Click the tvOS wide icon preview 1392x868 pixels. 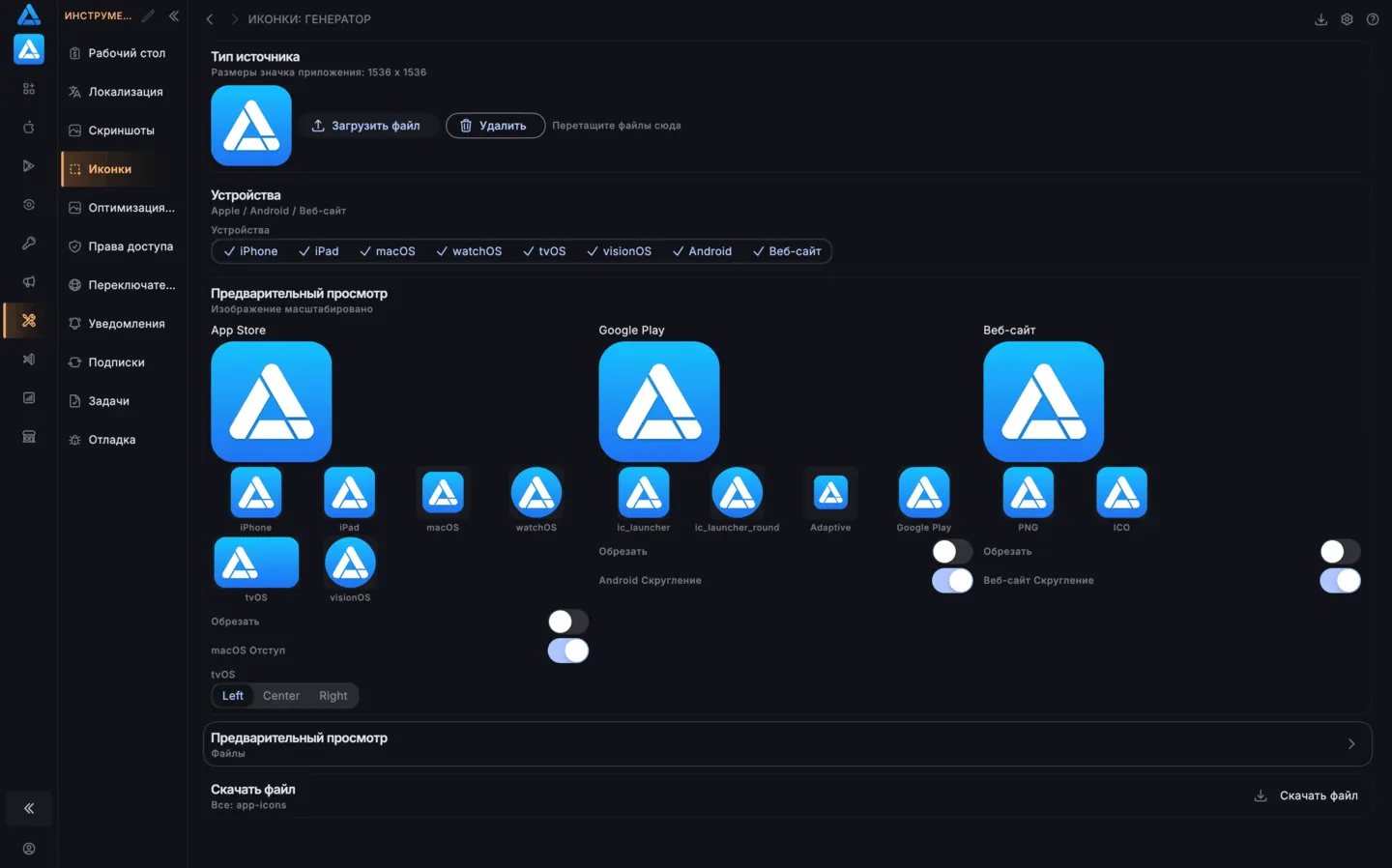(x=256, y=563)
